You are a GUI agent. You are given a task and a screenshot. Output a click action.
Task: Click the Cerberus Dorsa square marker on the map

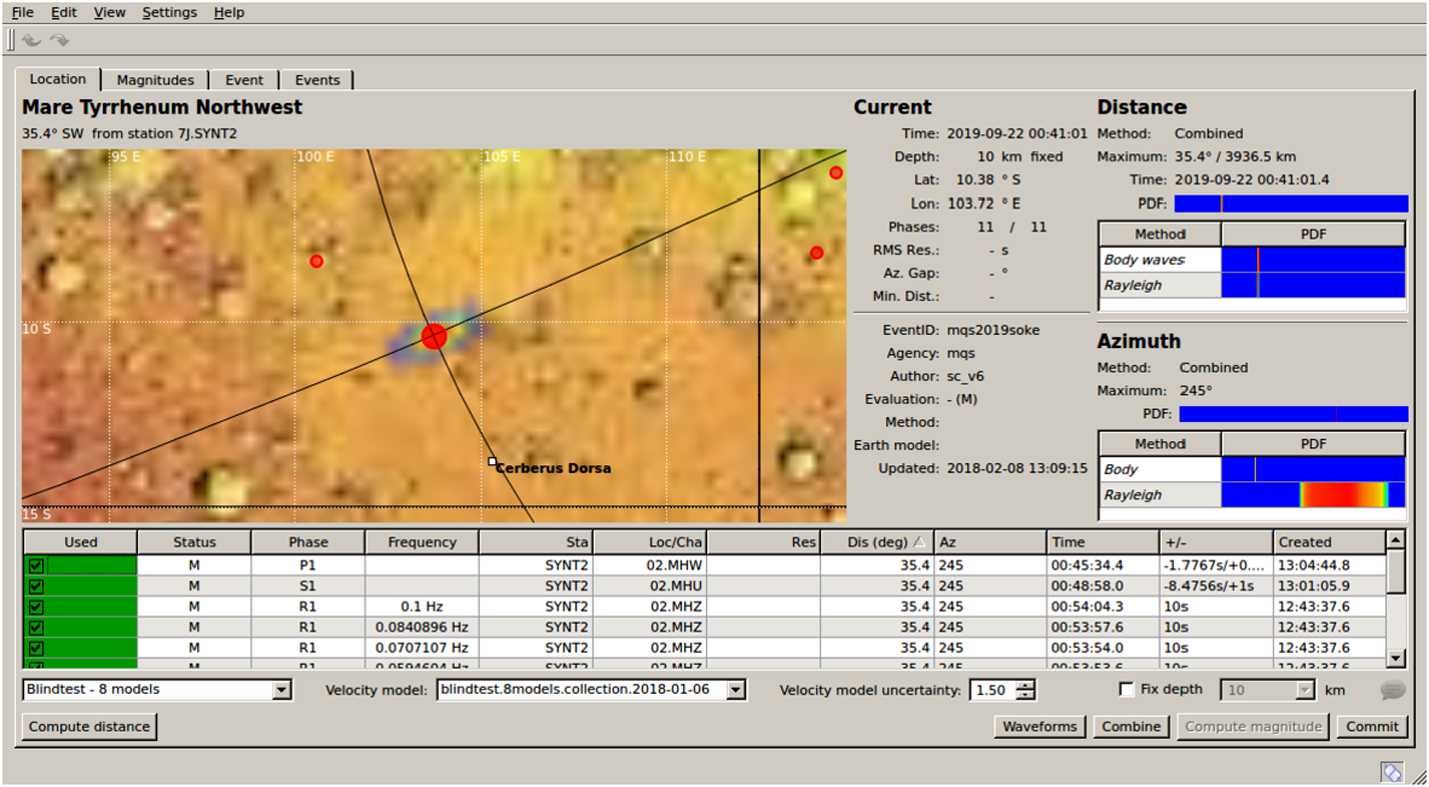click(x=492, y=461)
